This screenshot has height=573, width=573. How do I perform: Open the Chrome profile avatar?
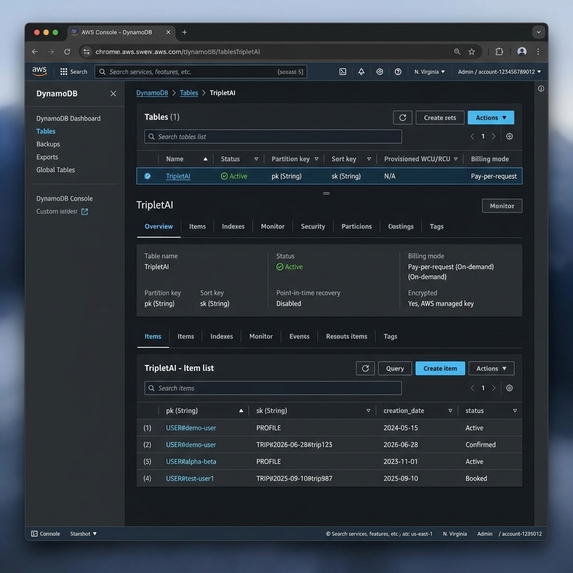pos(522,52)
